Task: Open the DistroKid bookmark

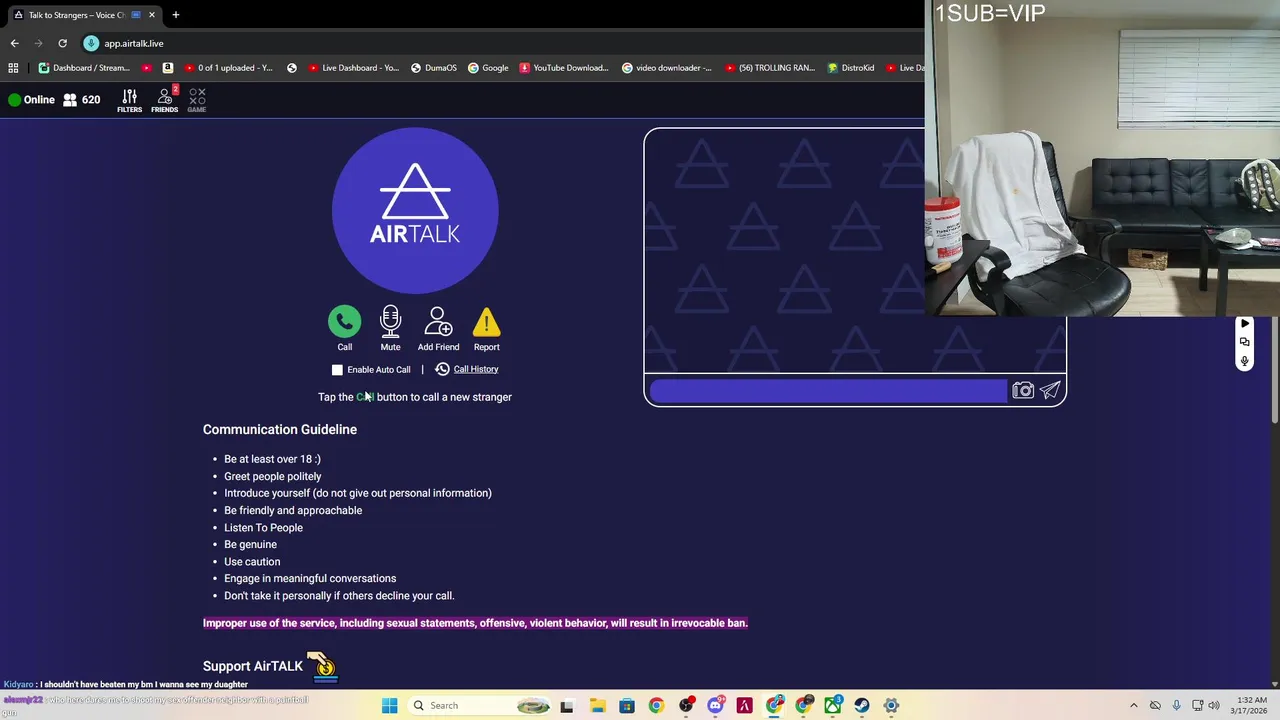Action: (x=851, y=68)
